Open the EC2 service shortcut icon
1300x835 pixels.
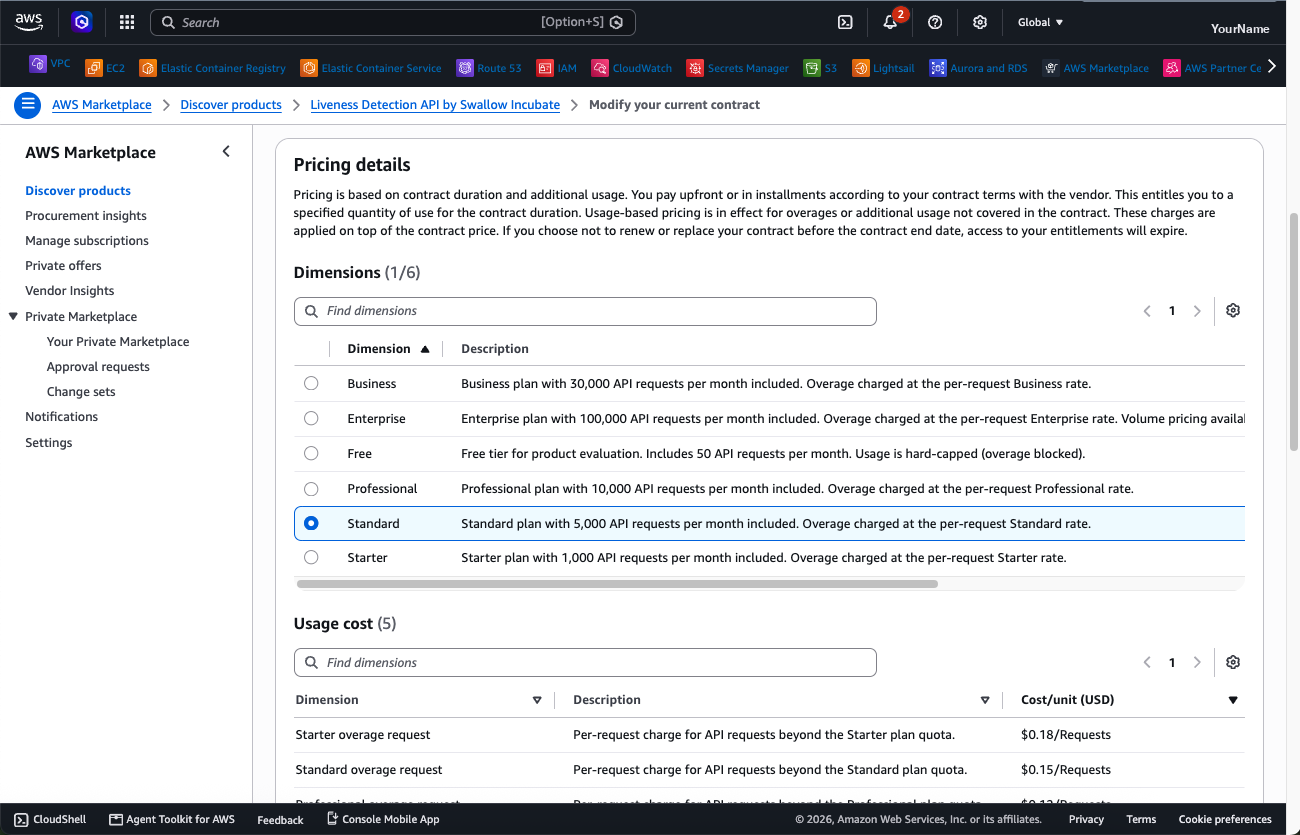[x=94, y=68]
